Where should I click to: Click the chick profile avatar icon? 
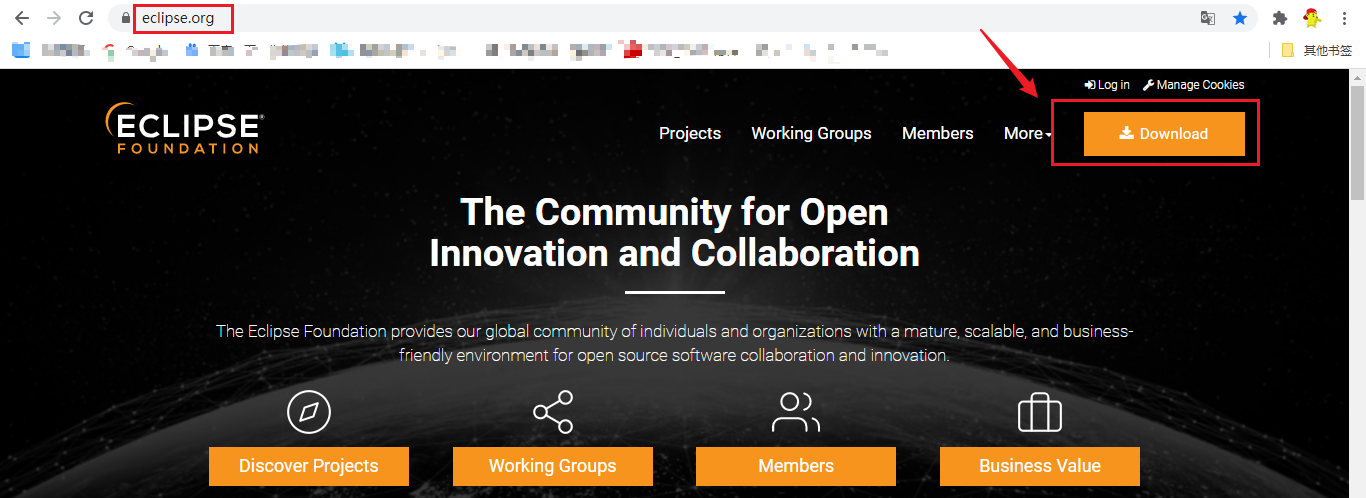pyautogui.click(x=1311, y=18)
